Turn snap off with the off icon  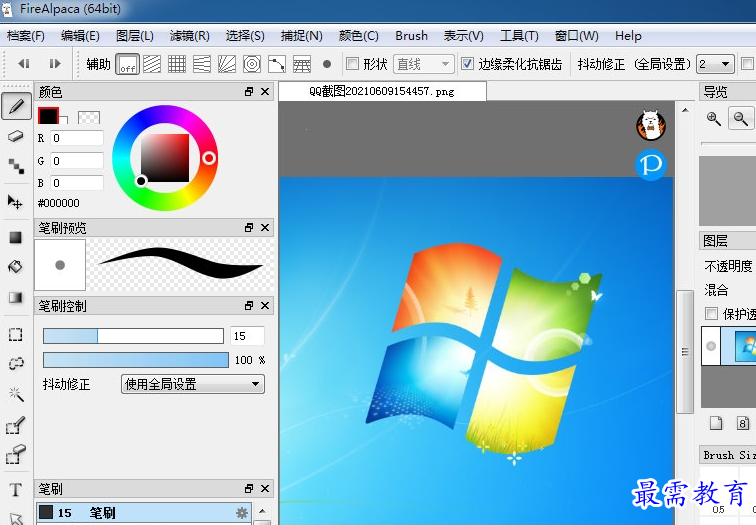[128, 64]
